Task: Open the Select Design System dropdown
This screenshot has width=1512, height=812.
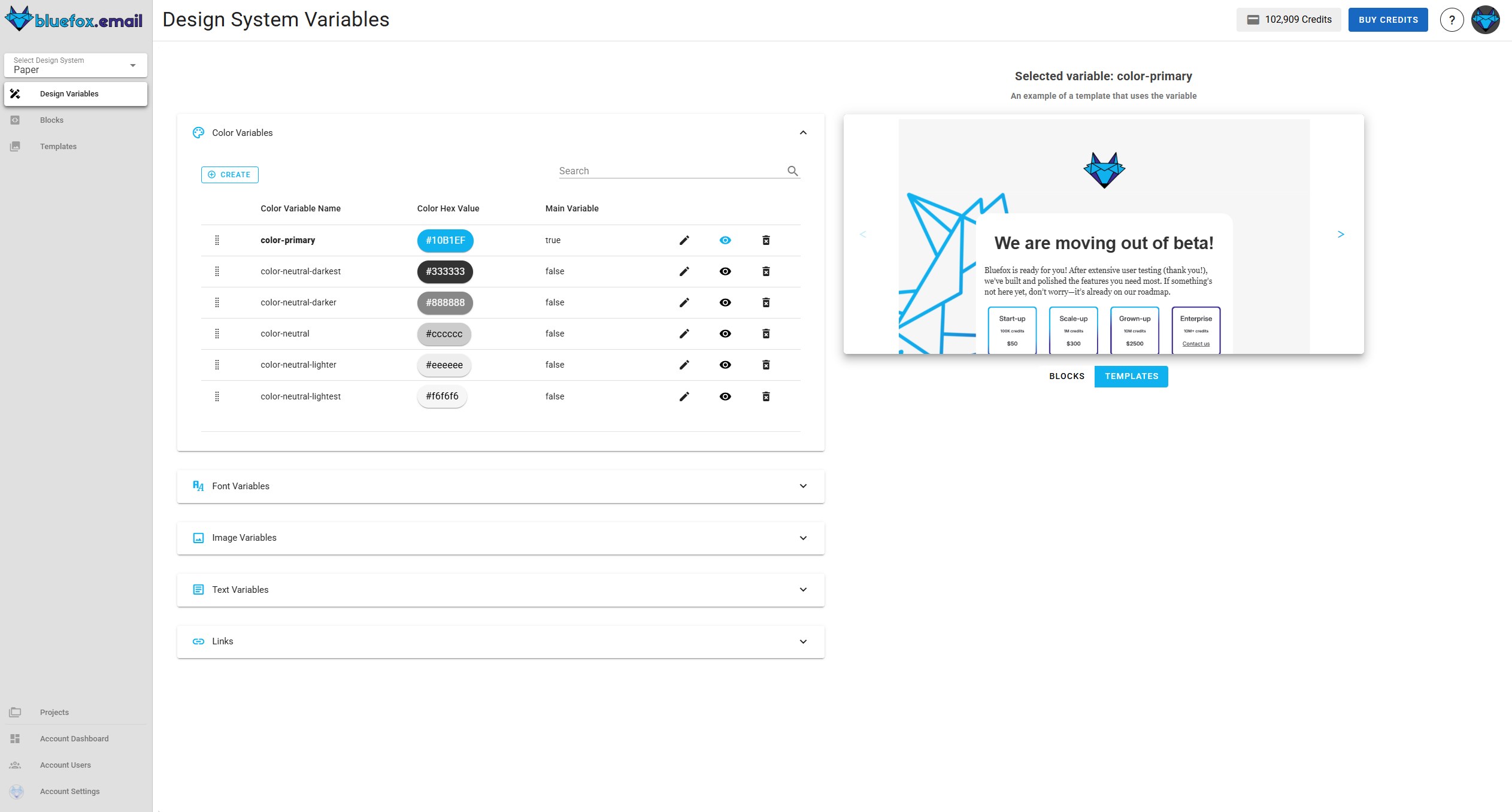Action: pos(75,65)
